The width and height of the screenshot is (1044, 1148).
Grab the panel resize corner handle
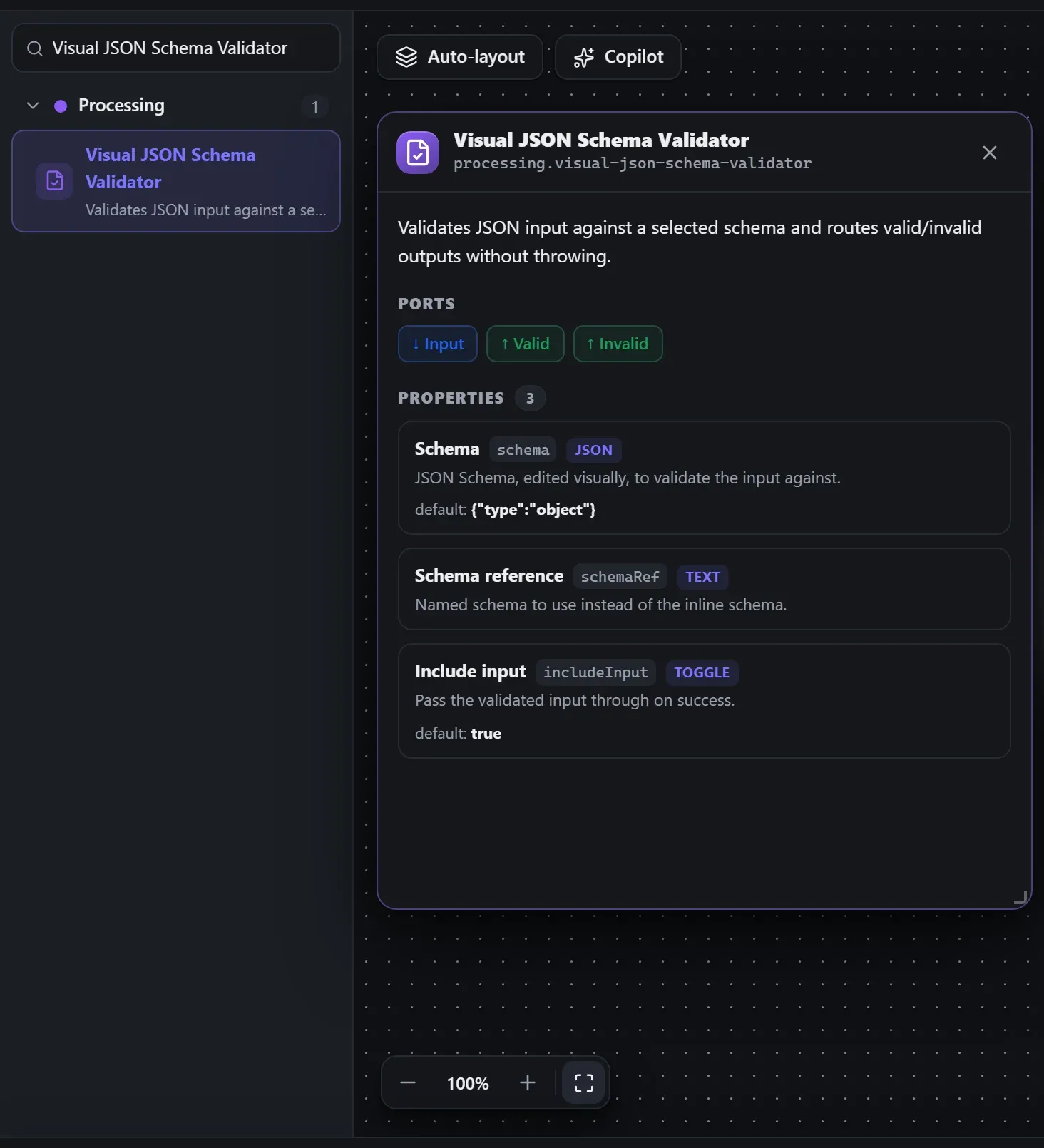1020,898
